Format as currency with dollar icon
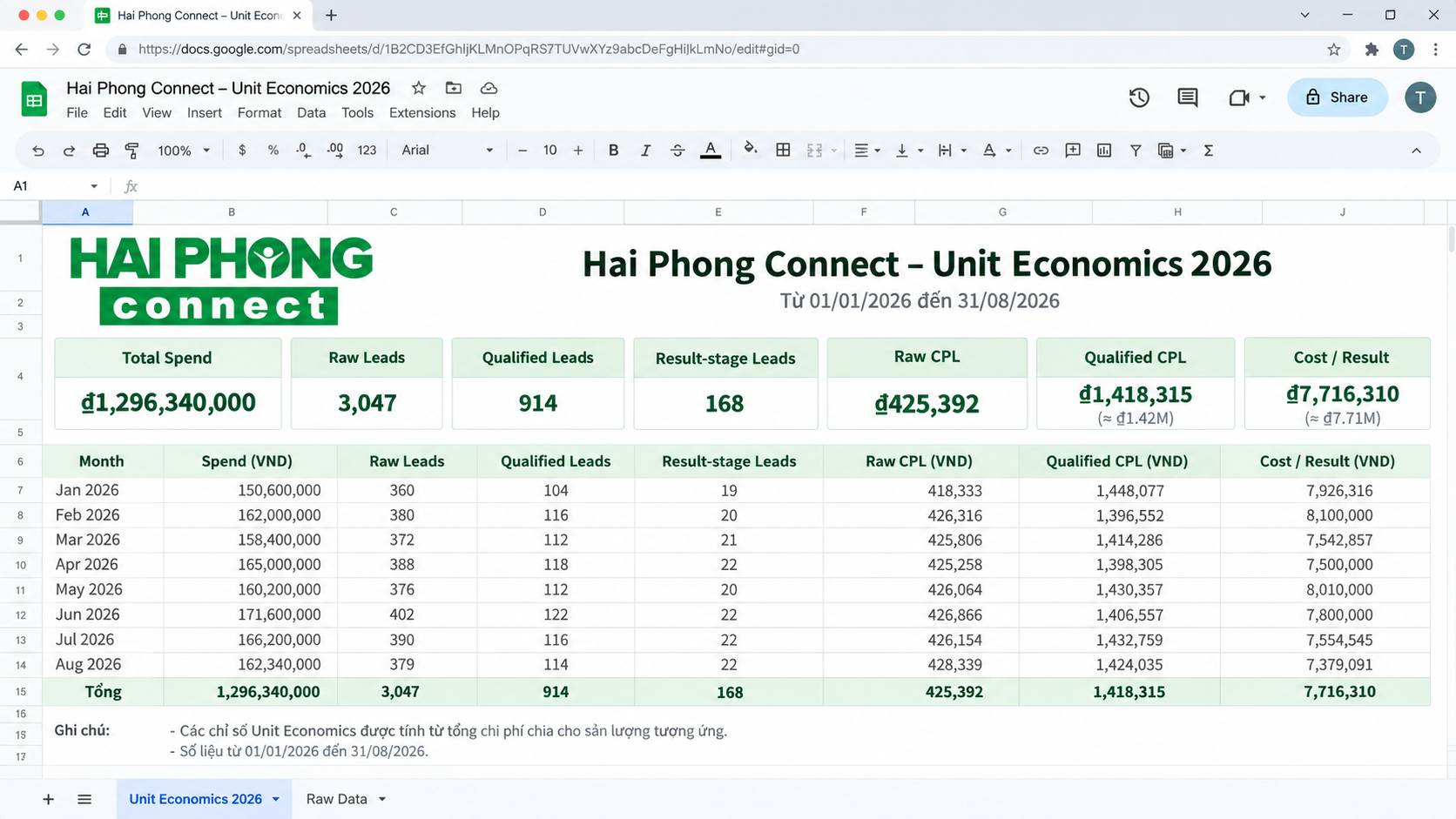The image size is (1456, 819). click(242, 151)
